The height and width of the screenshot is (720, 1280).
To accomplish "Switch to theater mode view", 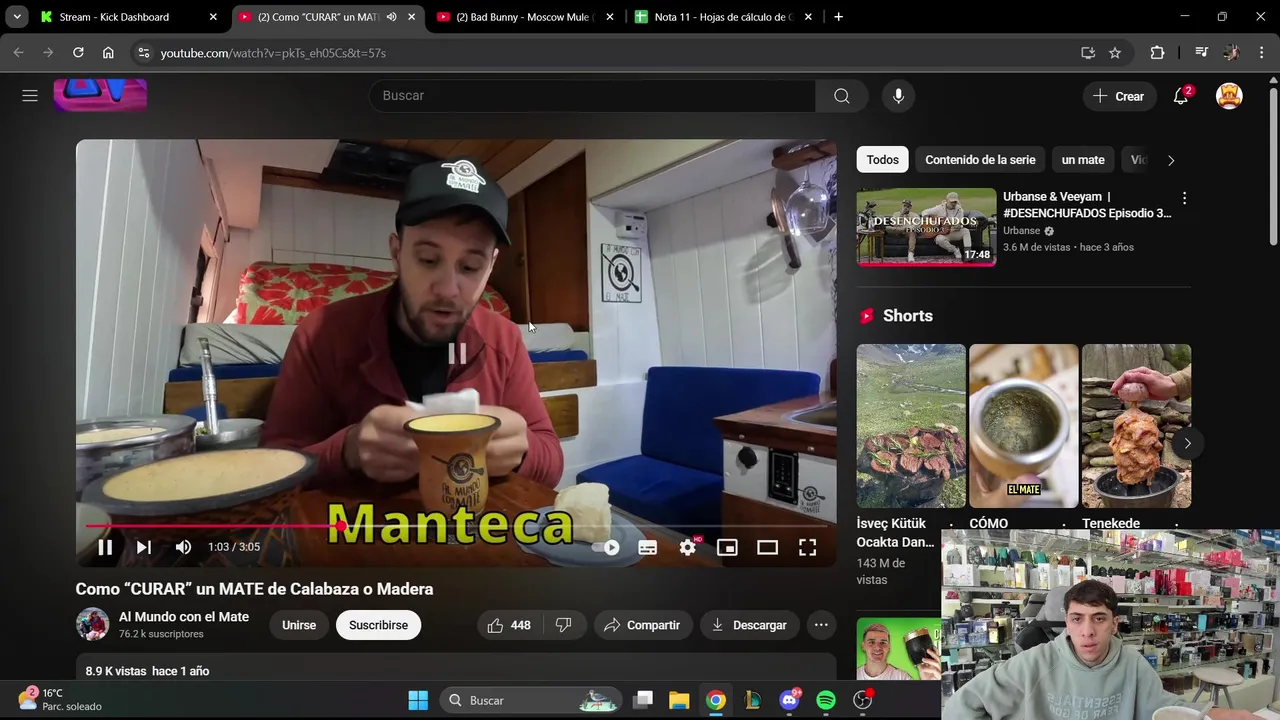I will [x=767, y=547].
